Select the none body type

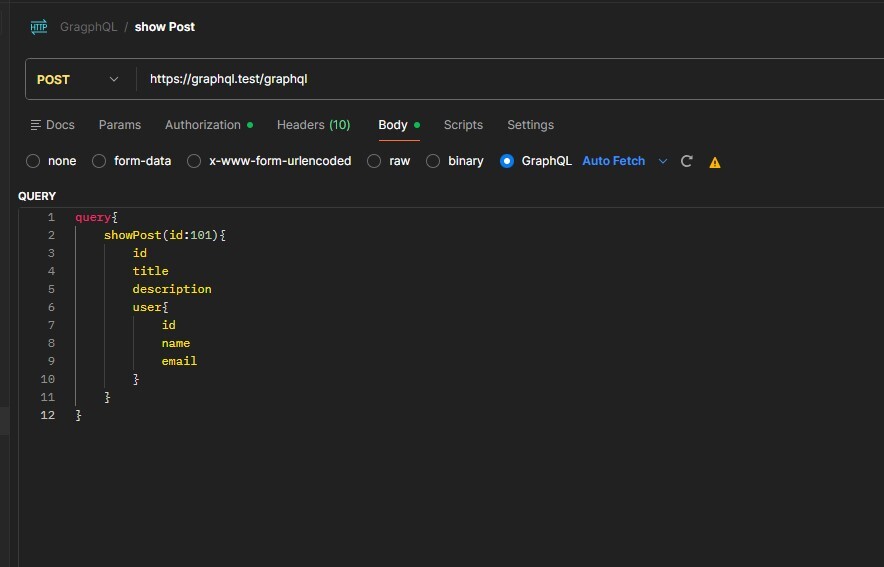(x=33, y=161)
